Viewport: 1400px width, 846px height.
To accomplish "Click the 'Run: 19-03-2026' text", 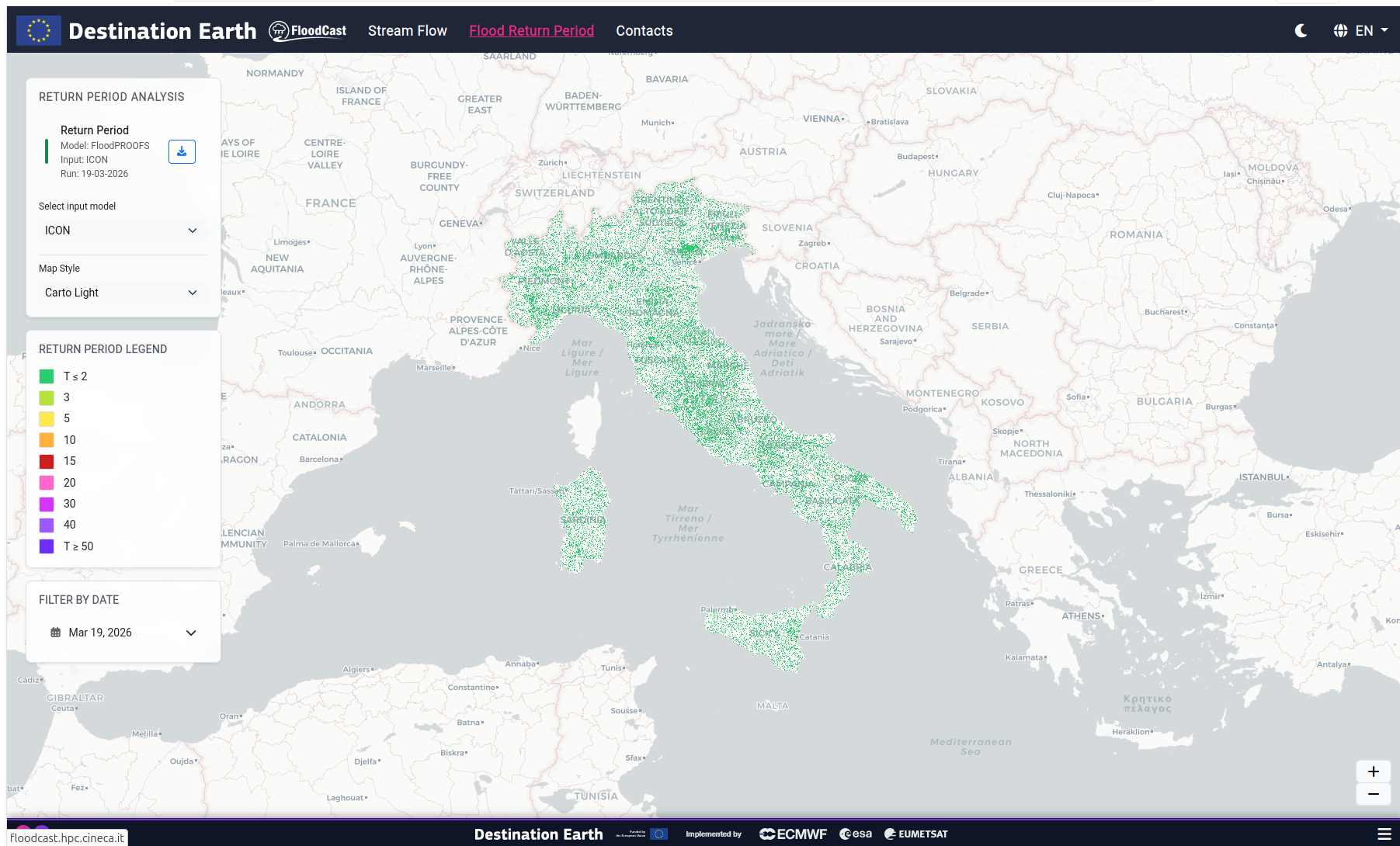I will click(x=94, y=174).
